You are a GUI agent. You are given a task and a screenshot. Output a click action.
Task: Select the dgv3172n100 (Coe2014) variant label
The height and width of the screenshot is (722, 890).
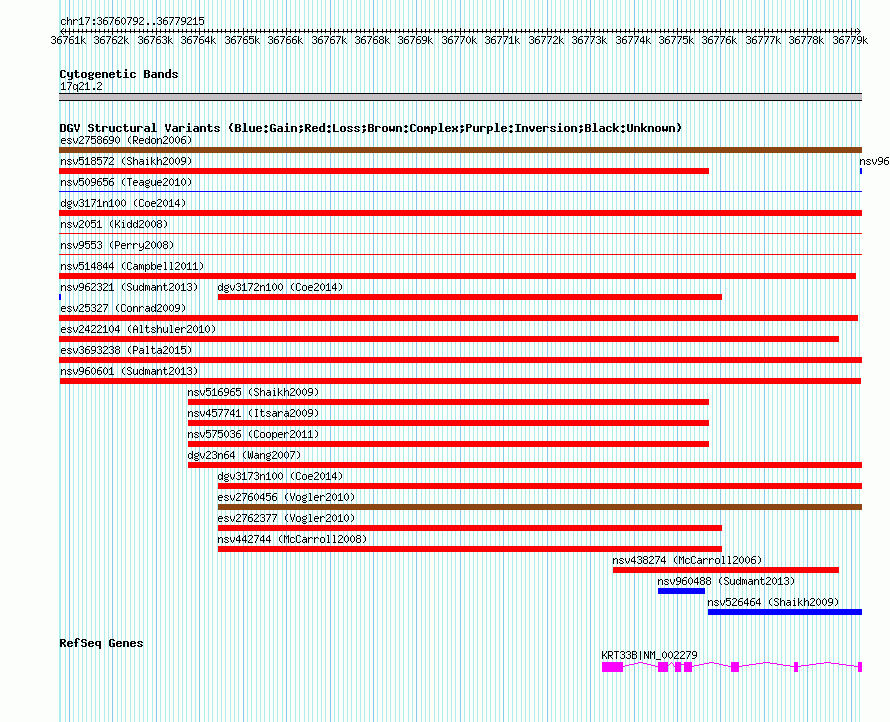pos(280,287)
